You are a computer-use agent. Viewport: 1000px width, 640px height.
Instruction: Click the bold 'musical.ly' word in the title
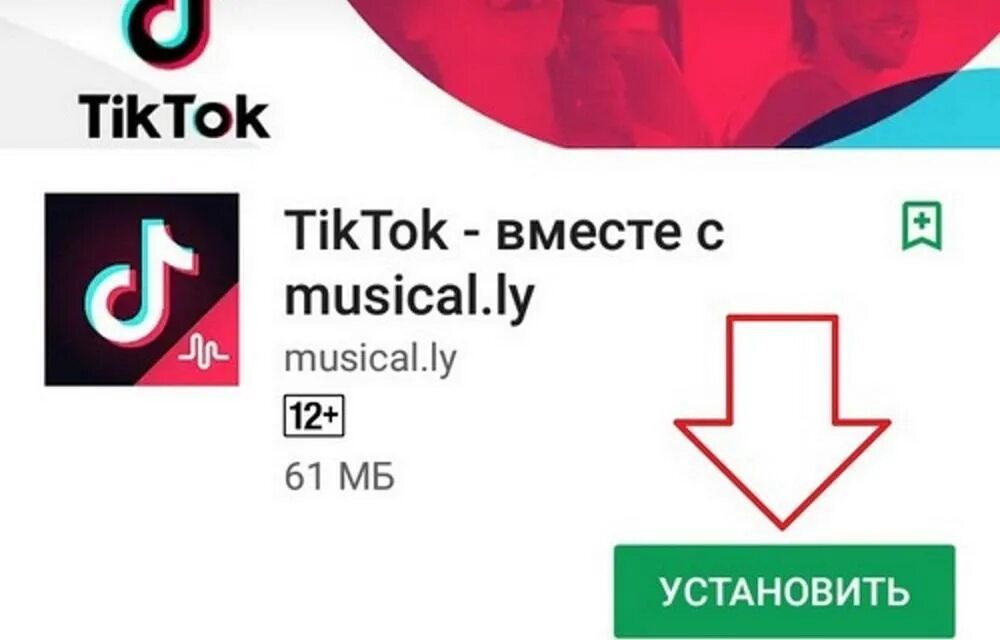click(x=408, y=297)
